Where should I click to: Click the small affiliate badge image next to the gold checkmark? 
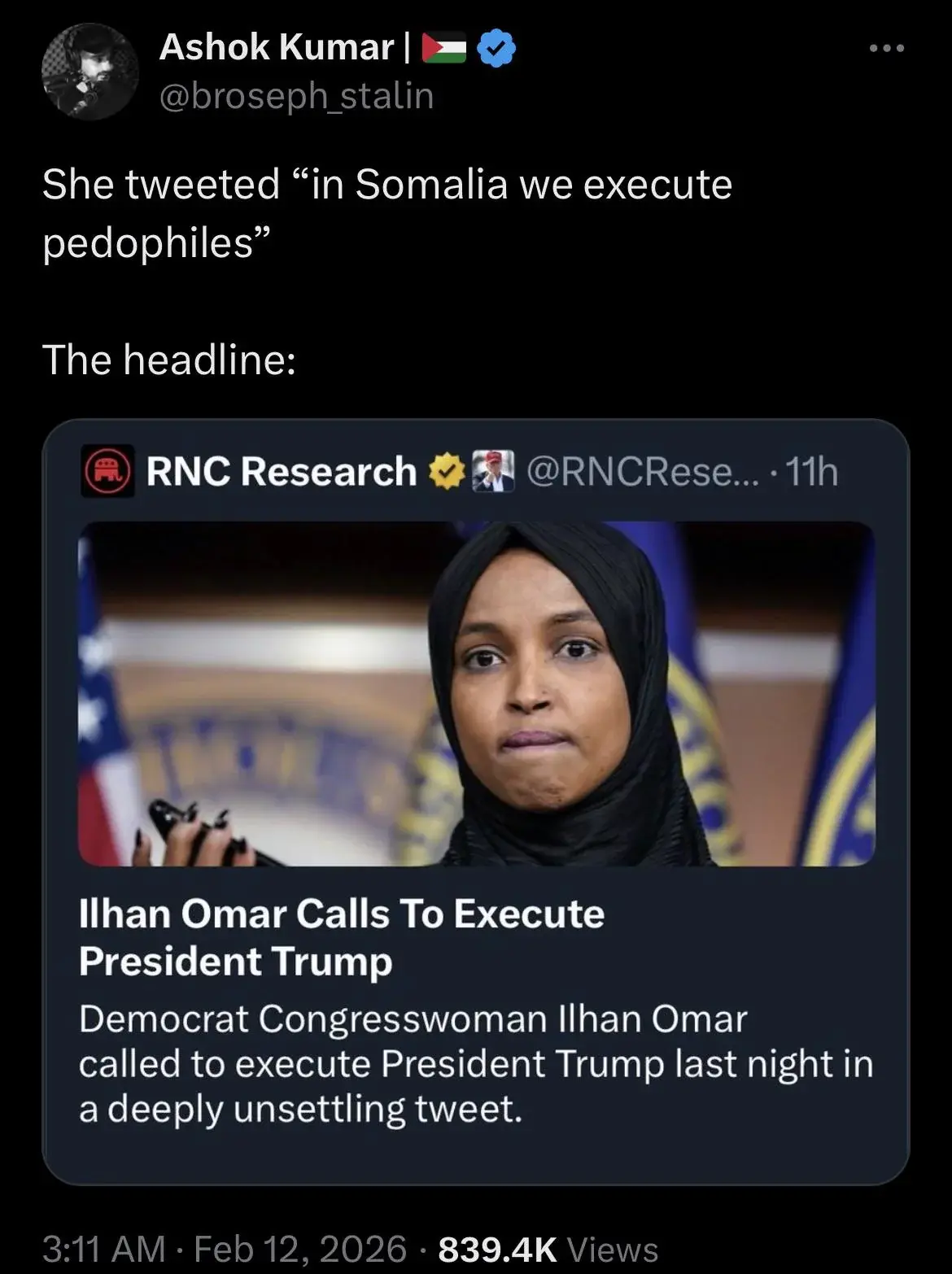(493, 471)
